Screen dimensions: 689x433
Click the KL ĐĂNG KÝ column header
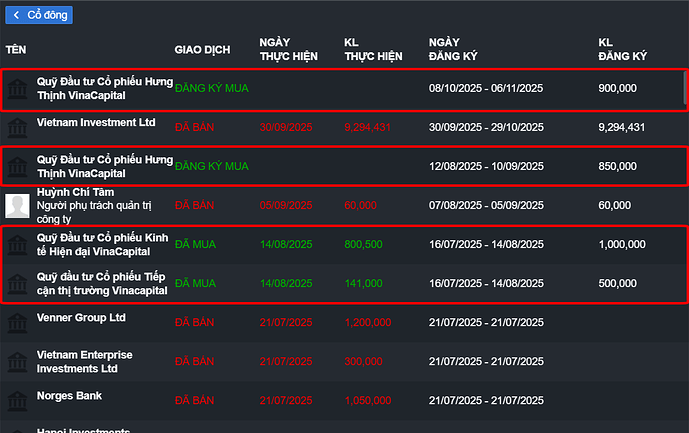pos(622,49)
